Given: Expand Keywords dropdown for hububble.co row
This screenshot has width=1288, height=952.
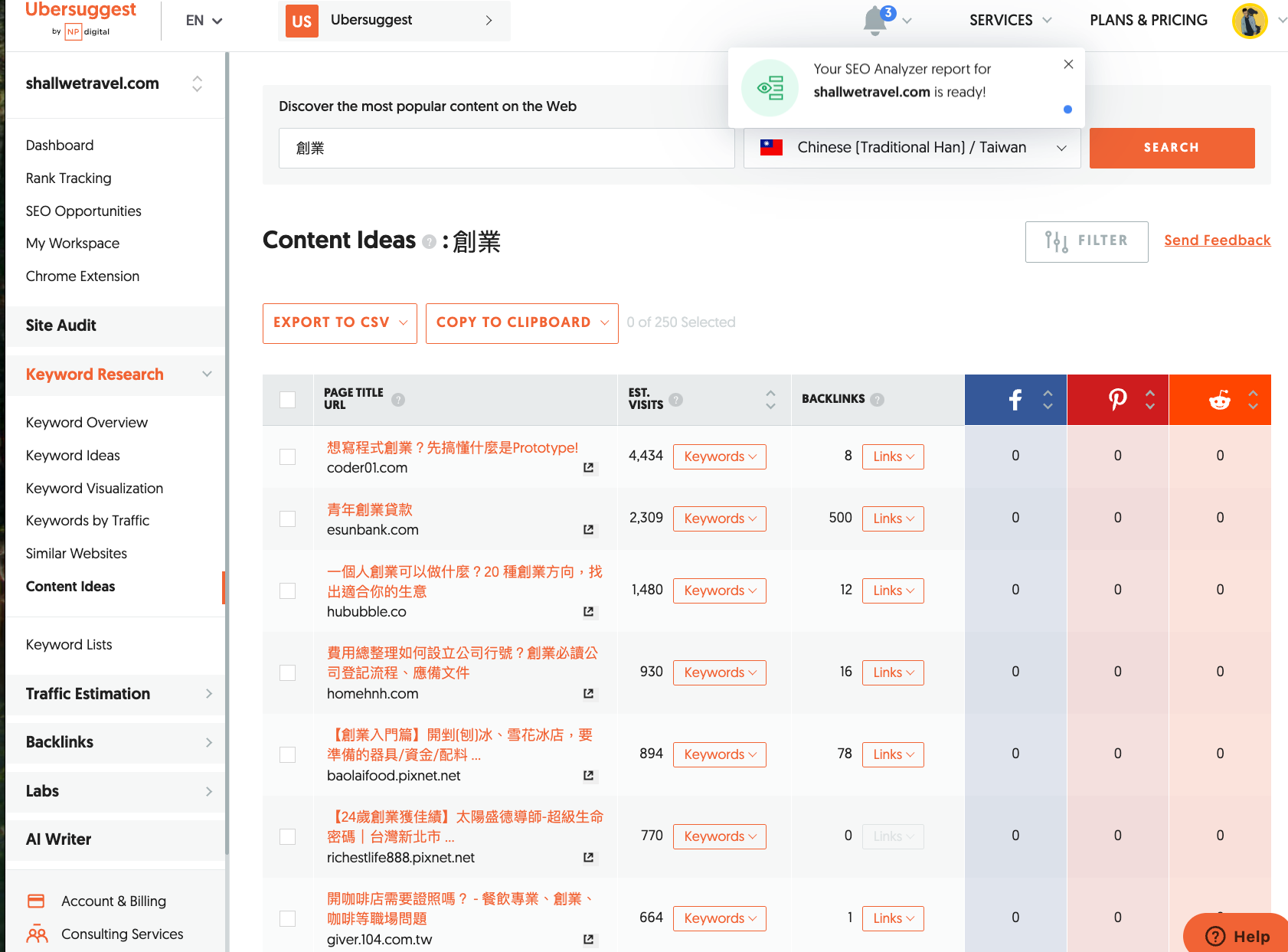Looking at the screenshot, I should (720, 591).
